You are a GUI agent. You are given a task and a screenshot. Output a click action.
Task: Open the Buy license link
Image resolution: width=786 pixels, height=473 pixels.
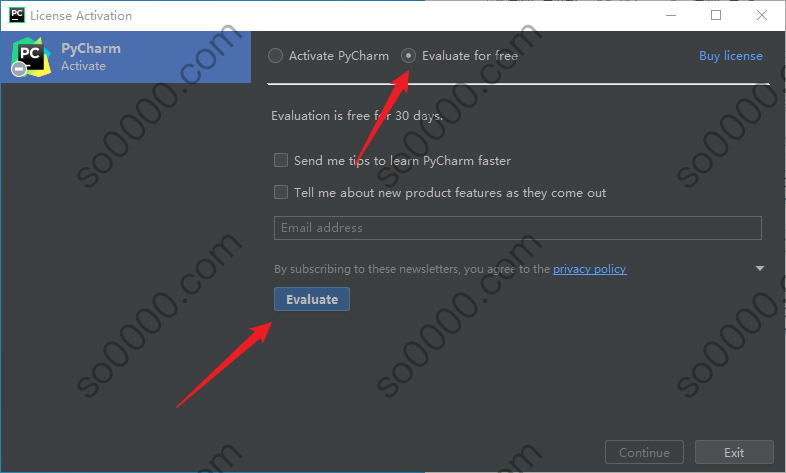(x=730, y=56)
